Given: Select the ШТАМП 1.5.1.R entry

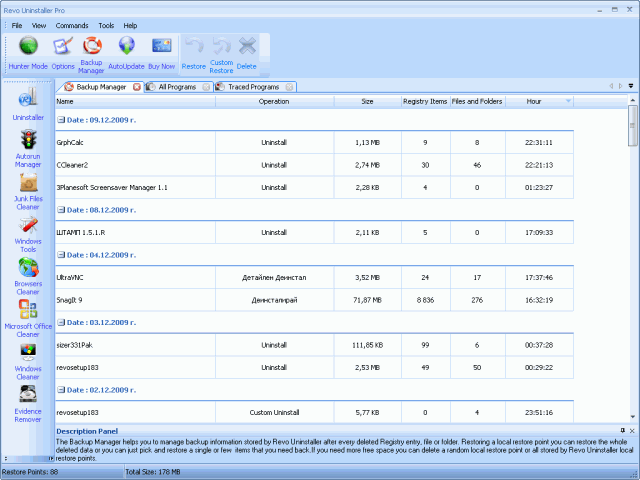Looking at the screenshot, I should 314,232.
